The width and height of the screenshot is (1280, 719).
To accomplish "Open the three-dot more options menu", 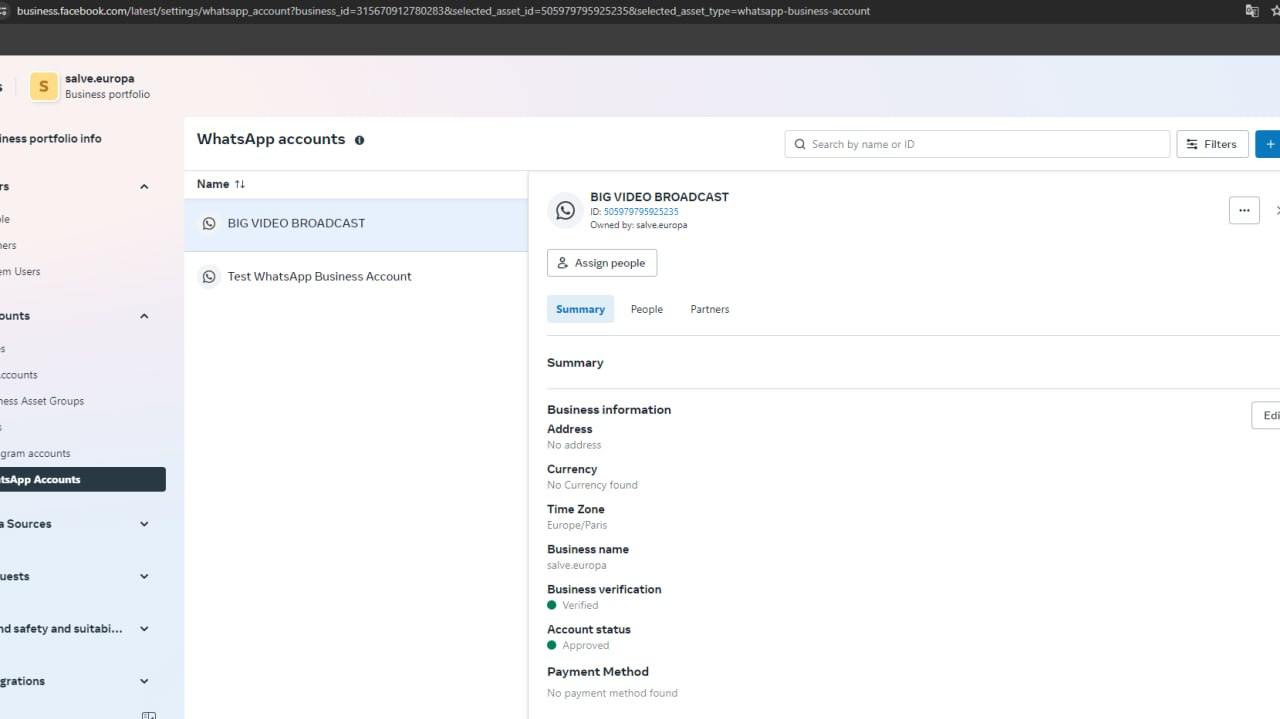I will click(x=1244, y=210).
